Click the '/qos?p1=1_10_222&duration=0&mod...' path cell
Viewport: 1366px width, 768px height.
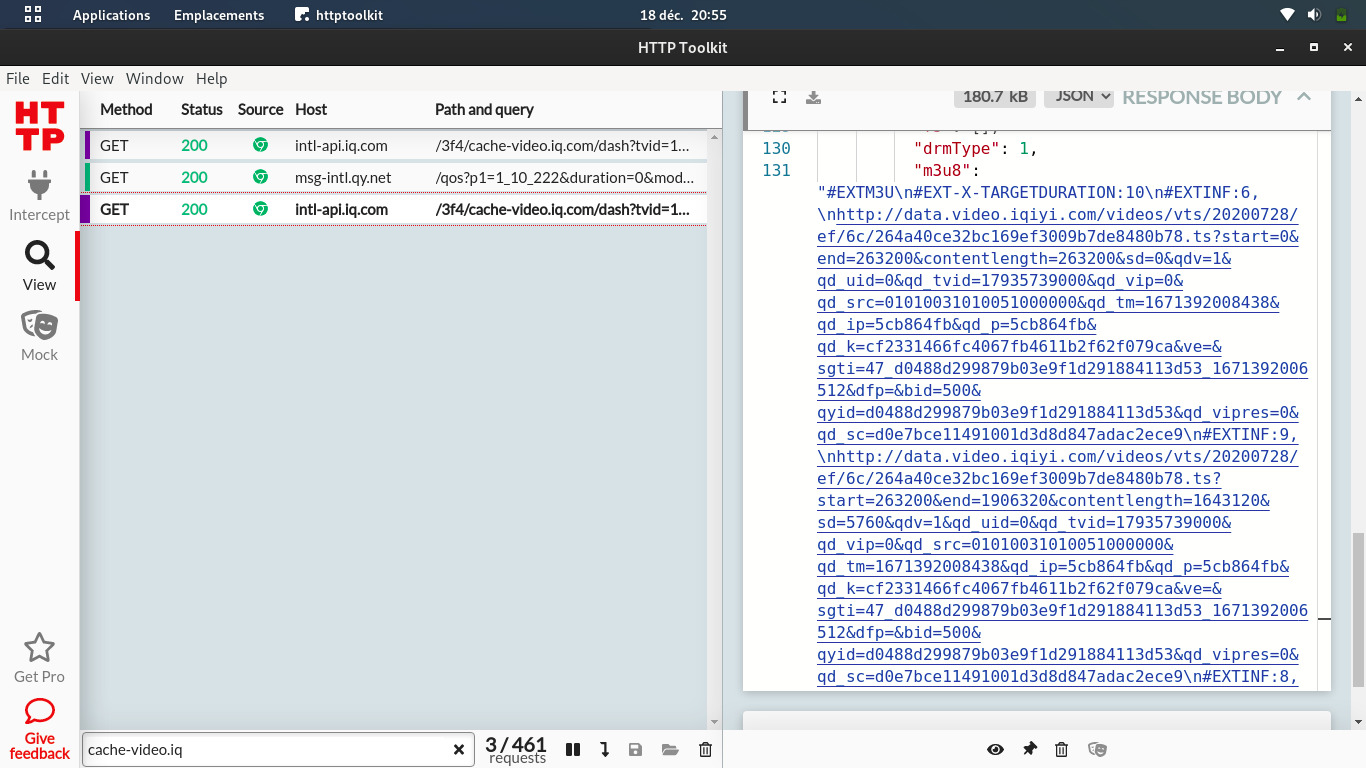(562, 177)
